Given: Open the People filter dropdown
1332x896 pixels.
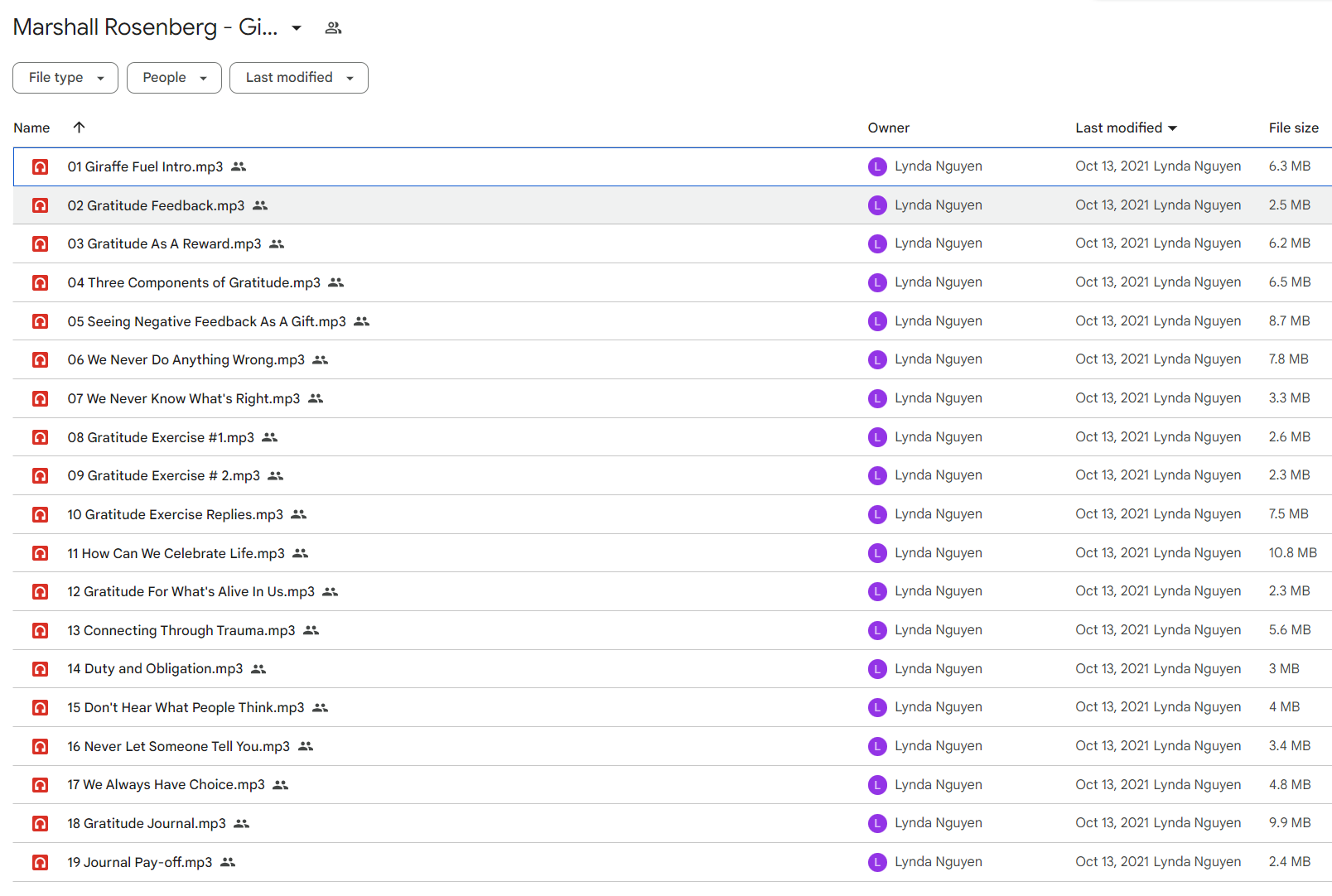Looking at the screenshot, I should pos(174,78).
